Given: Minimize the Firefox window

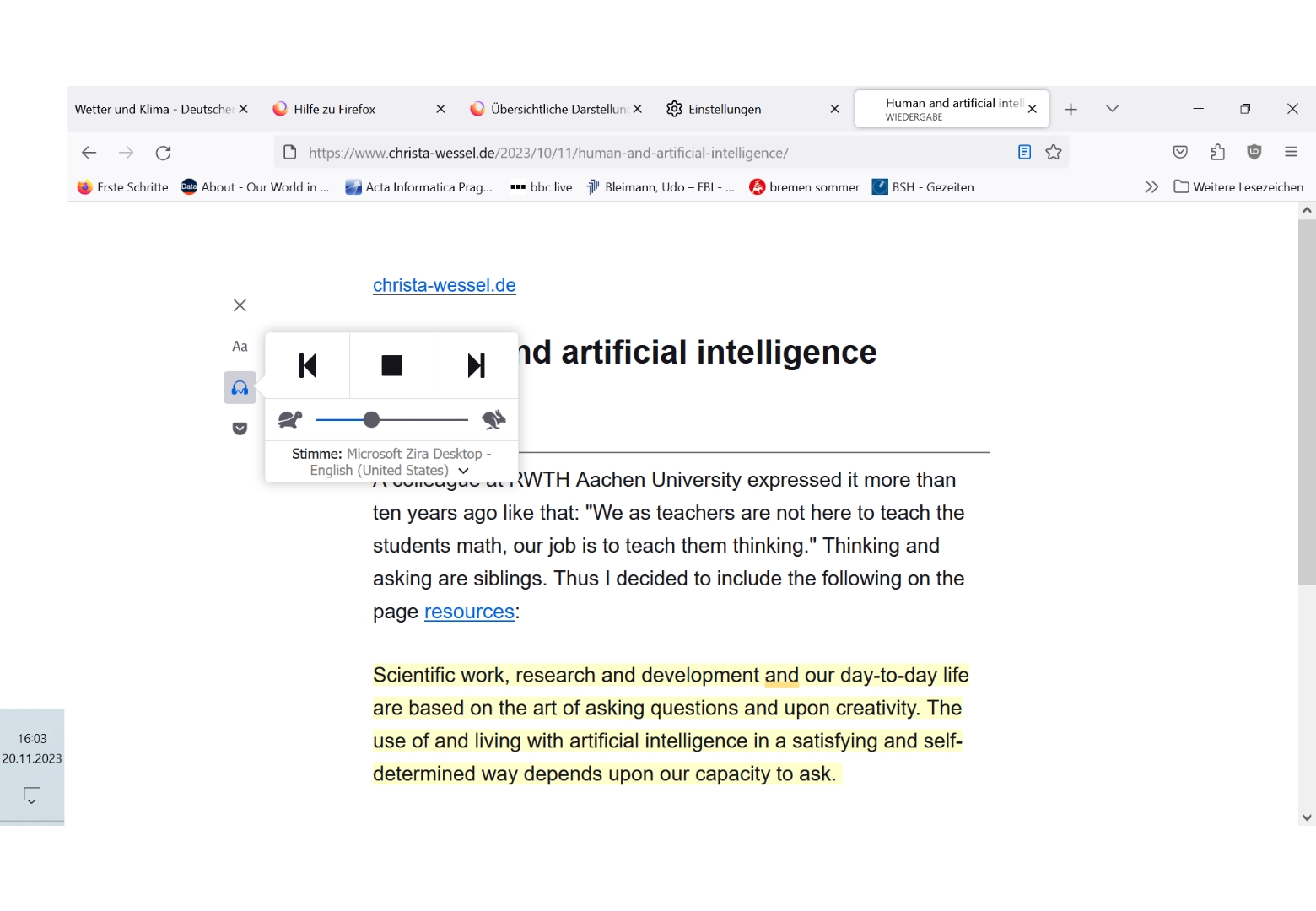Looking at the screenshot, I should click(1198, 109).
